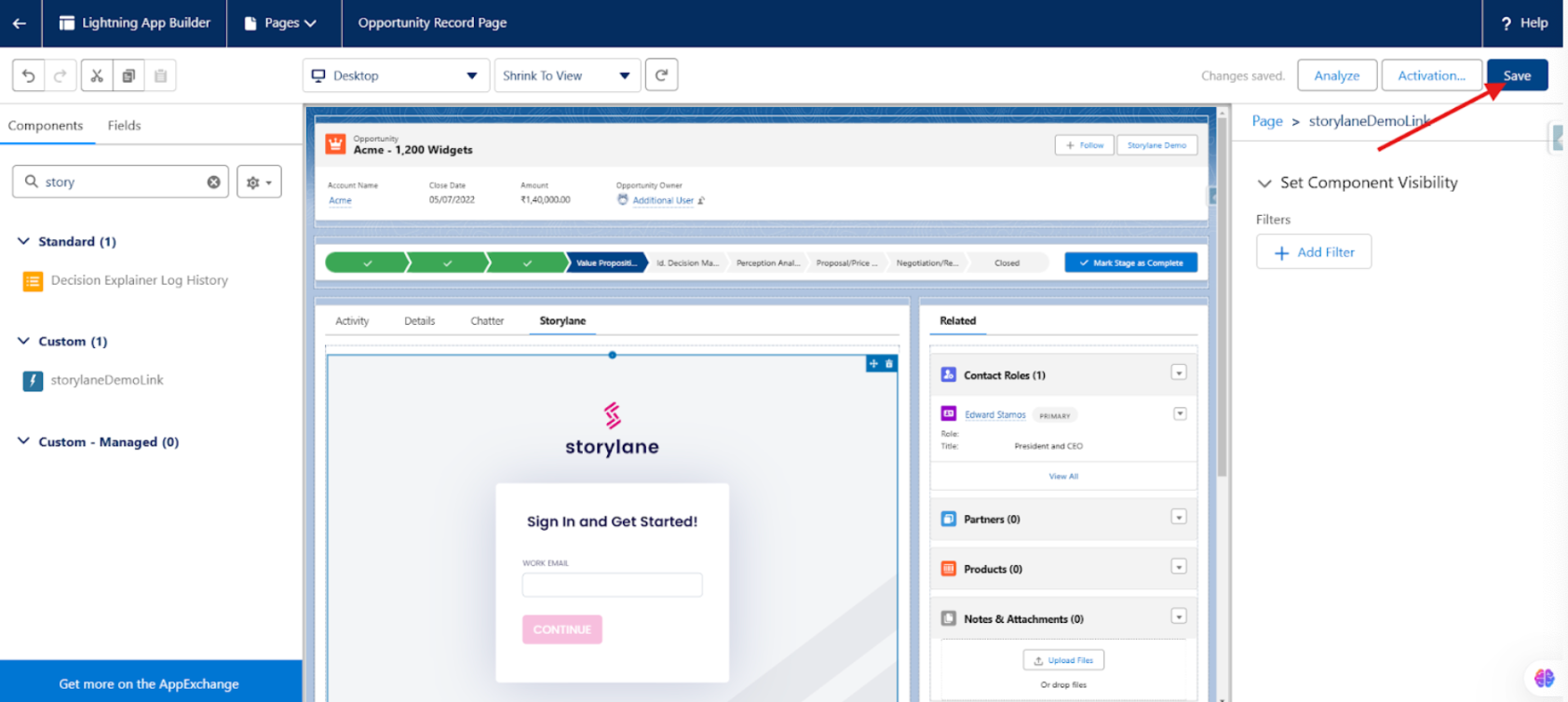The width and height of the screenshot is (1568, 702).
Task: Refresh the canvas preview
Action: [x=661, y=75]
